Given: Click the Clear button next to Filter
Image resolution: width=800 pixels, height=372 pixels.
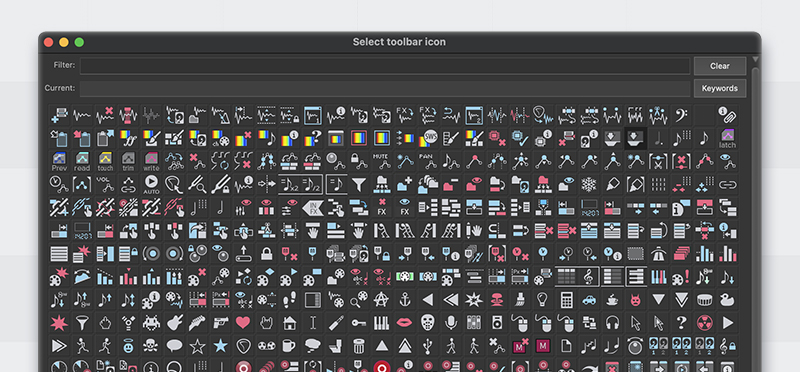Looking at the screenshot, I should [x=719, y=66].
